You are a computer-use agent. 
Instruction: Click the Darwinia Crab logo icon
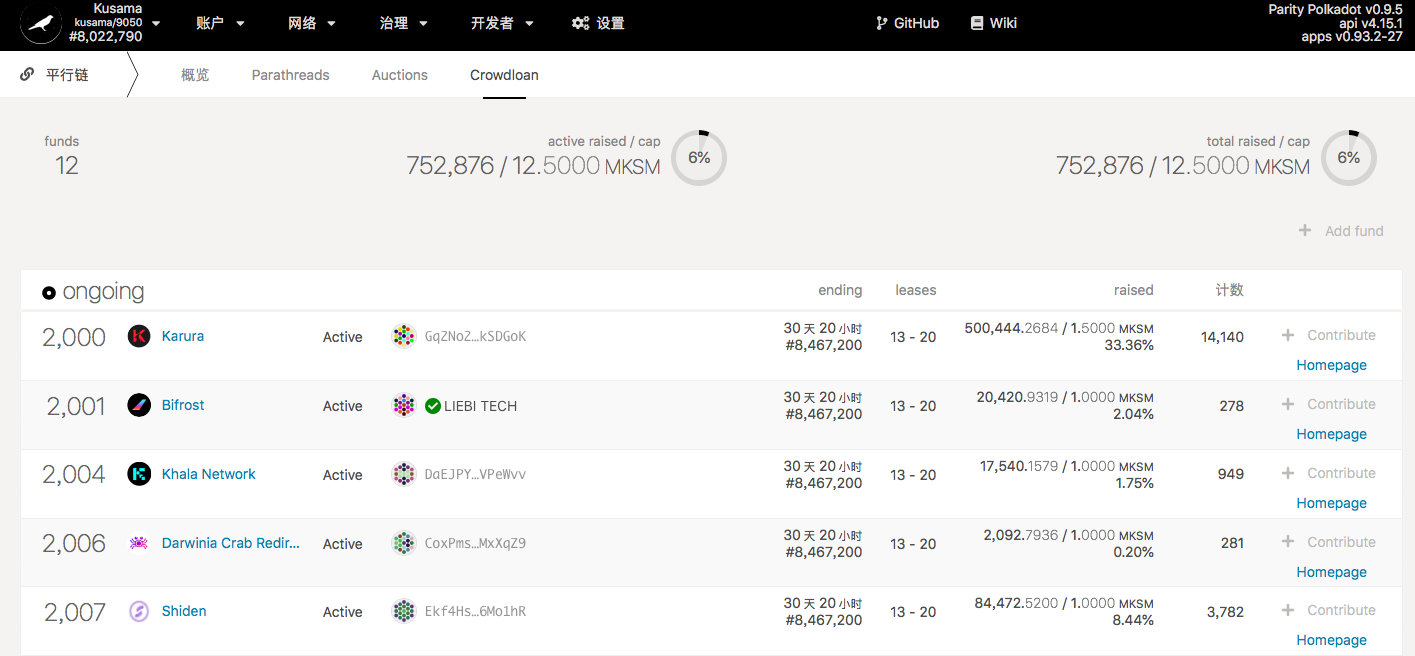click(139, 543)
